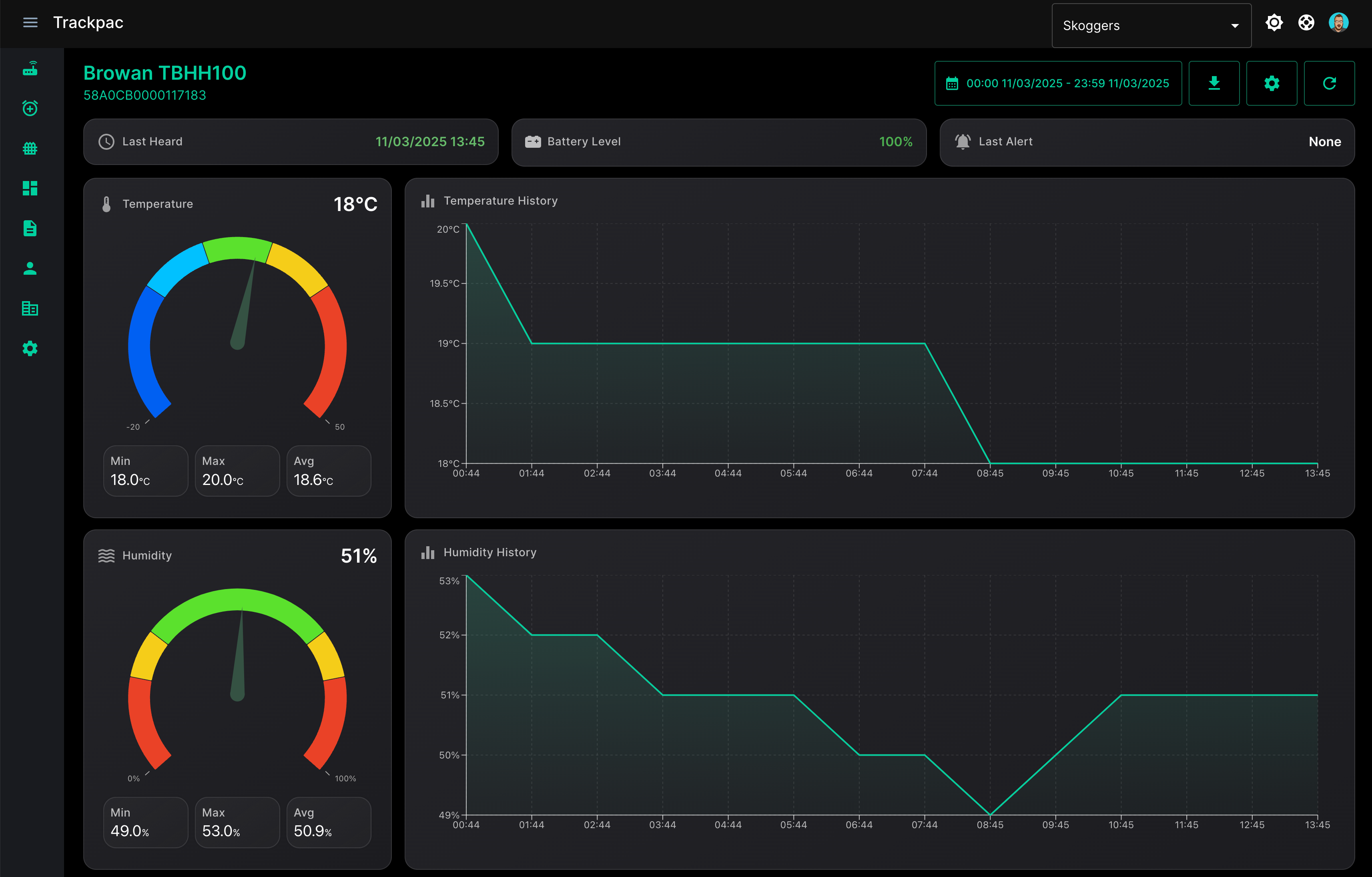This screenshot has width=1372, height=877.
Task: Click the temperature Min 18.0°C box
Action: click(146, 471)
